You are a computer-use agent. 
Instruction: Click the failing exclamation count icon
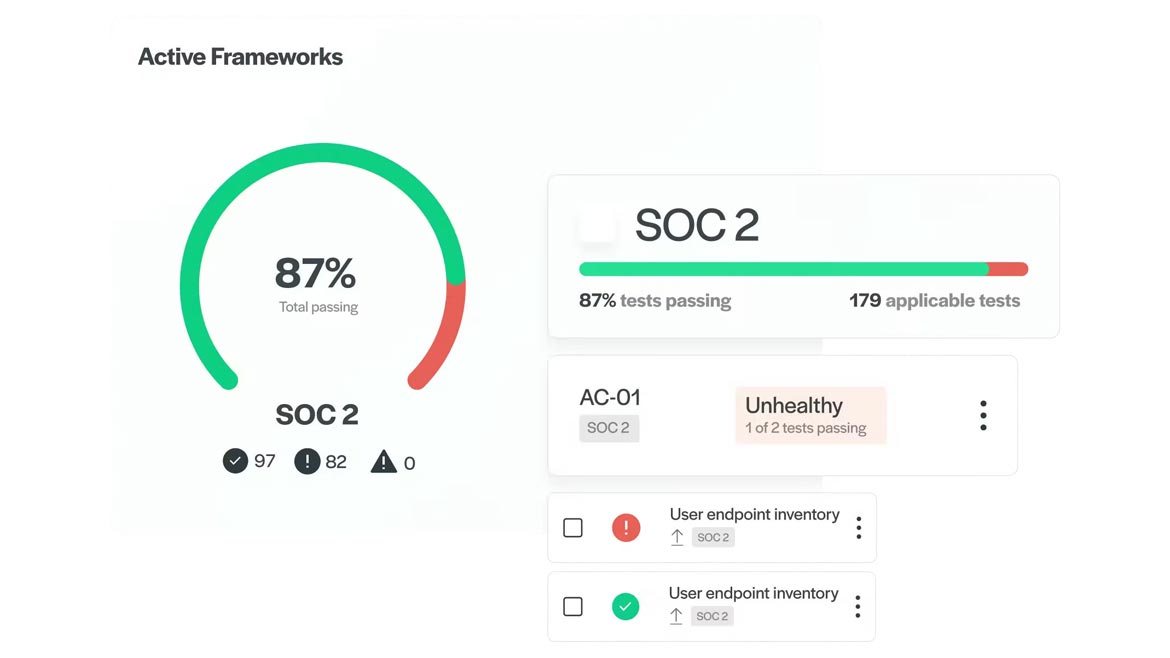point(307,461)
